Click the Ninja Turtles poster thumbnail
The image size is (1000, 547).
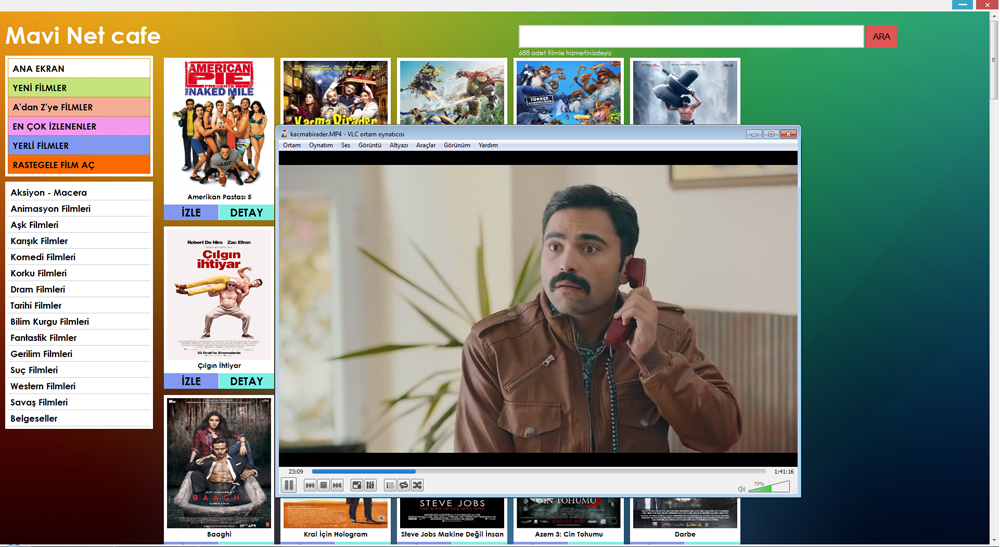[x=452, y=92]
